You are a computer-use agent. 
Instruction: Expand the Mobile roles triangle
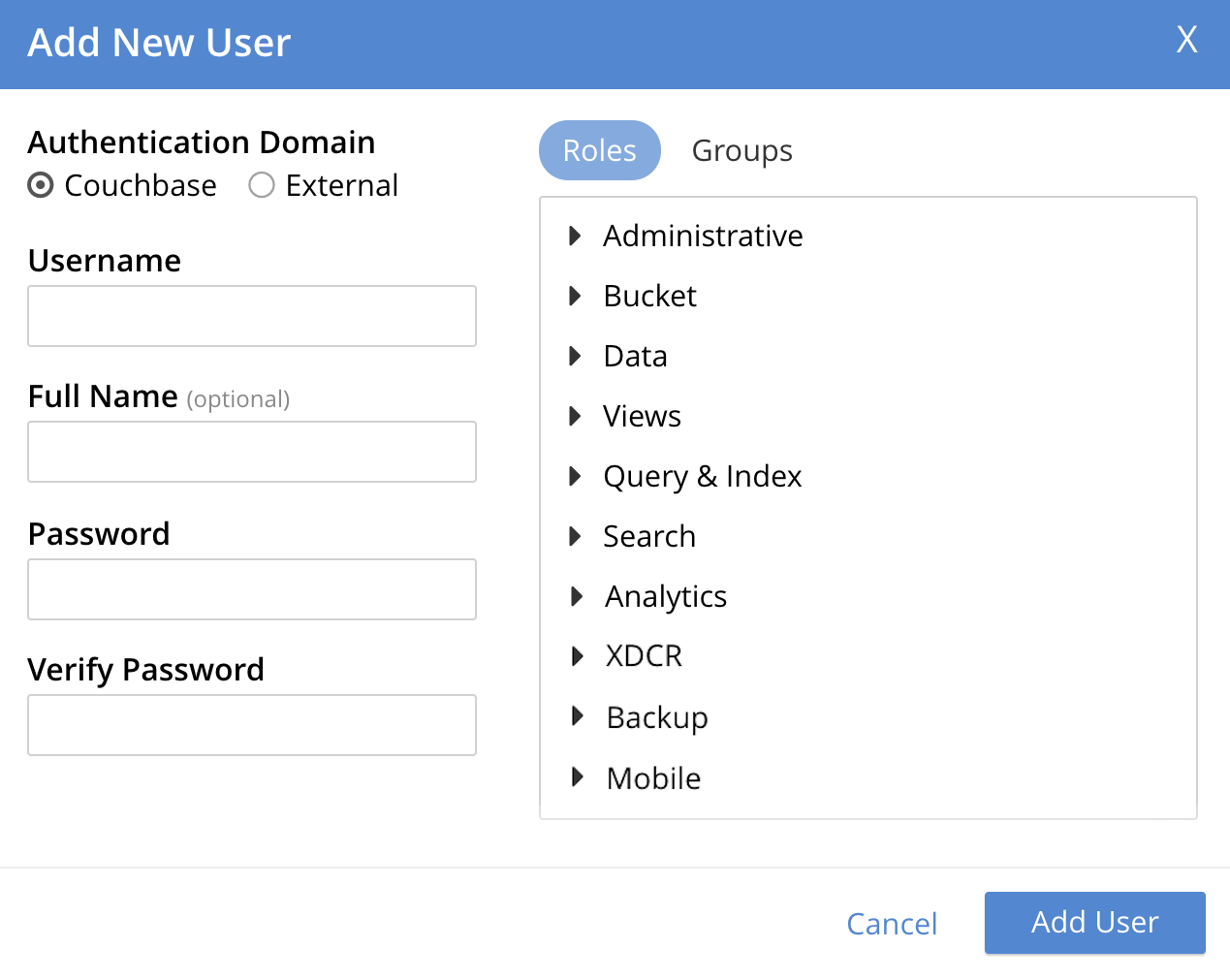578,776
